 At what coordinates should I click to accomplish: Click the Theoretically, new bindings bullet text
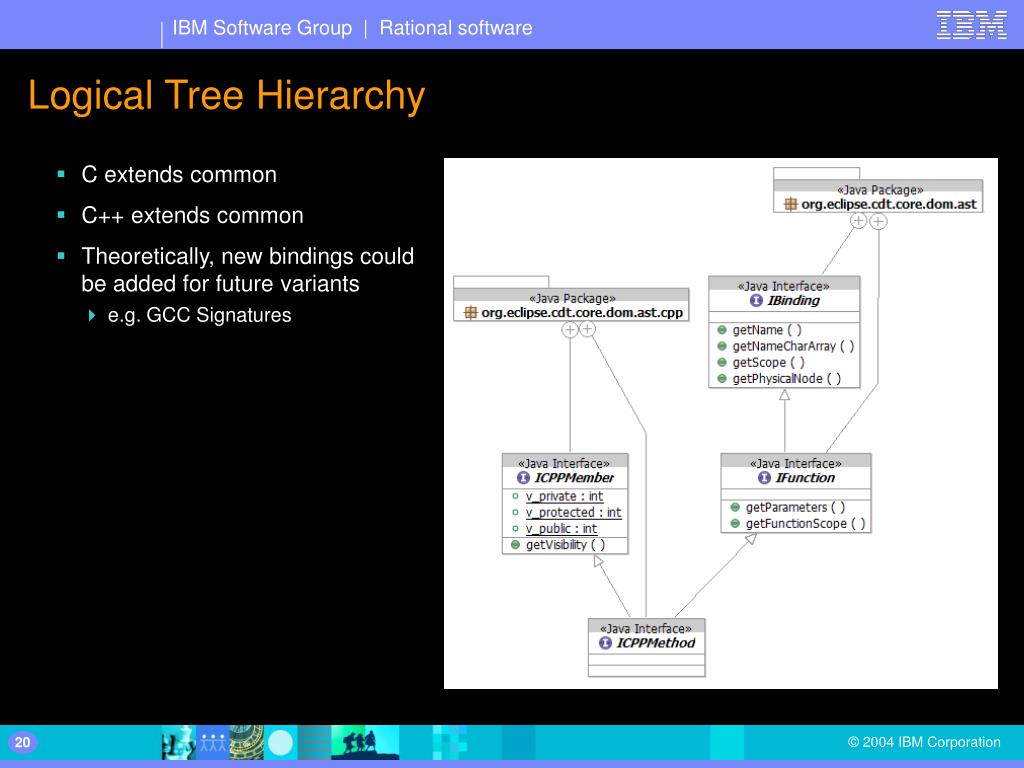click(x=248, y=270)
